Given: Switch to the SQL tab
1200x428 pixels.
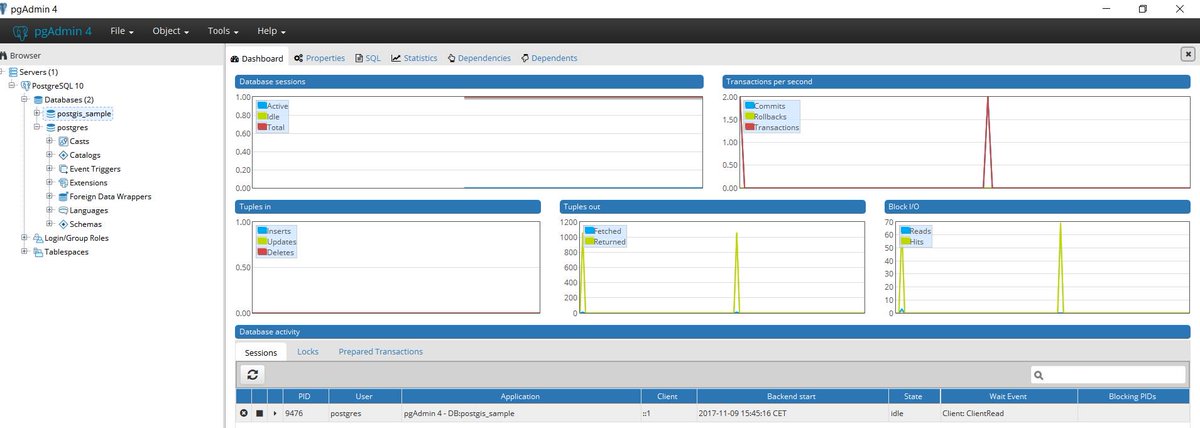Looking at the screenshot, I should (368, 58).
